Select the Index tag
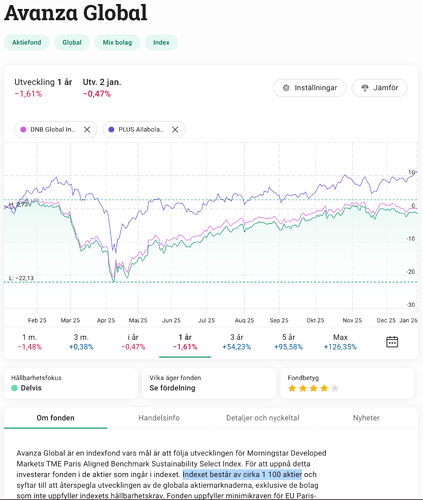The width and height of the screenshot is (423, 500). click(161, 43)
